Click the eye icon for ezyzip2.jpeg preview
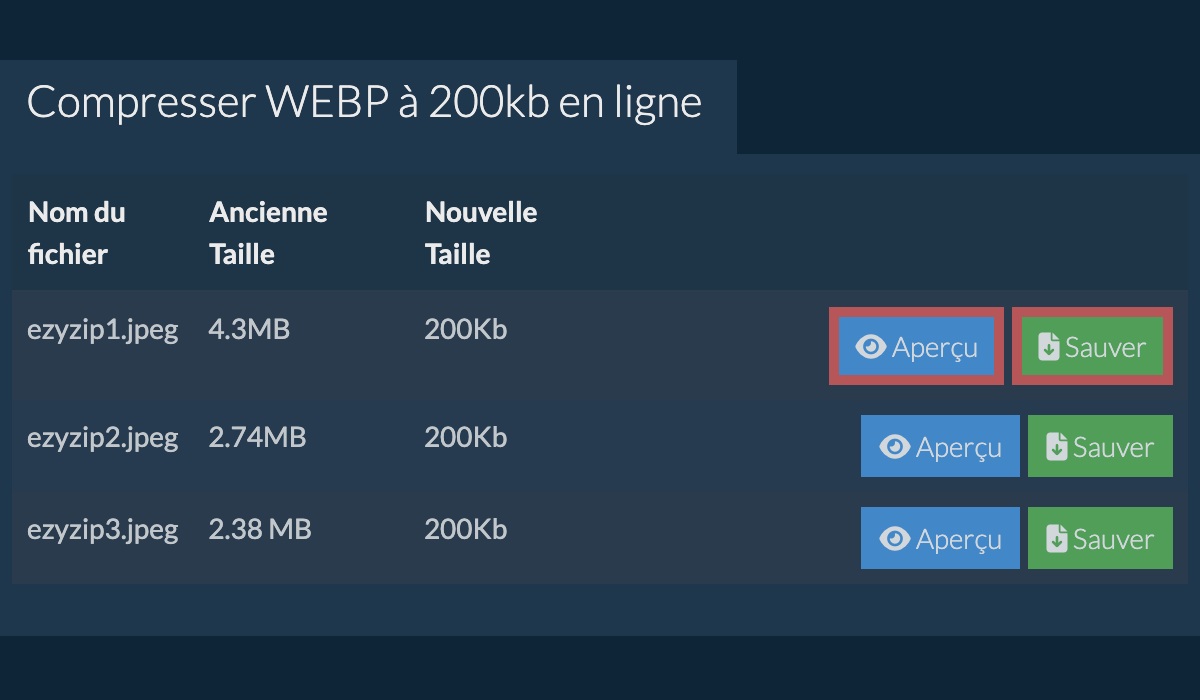Image resolution: width=1200 pixels, height=700 pixels. (894, 447)
